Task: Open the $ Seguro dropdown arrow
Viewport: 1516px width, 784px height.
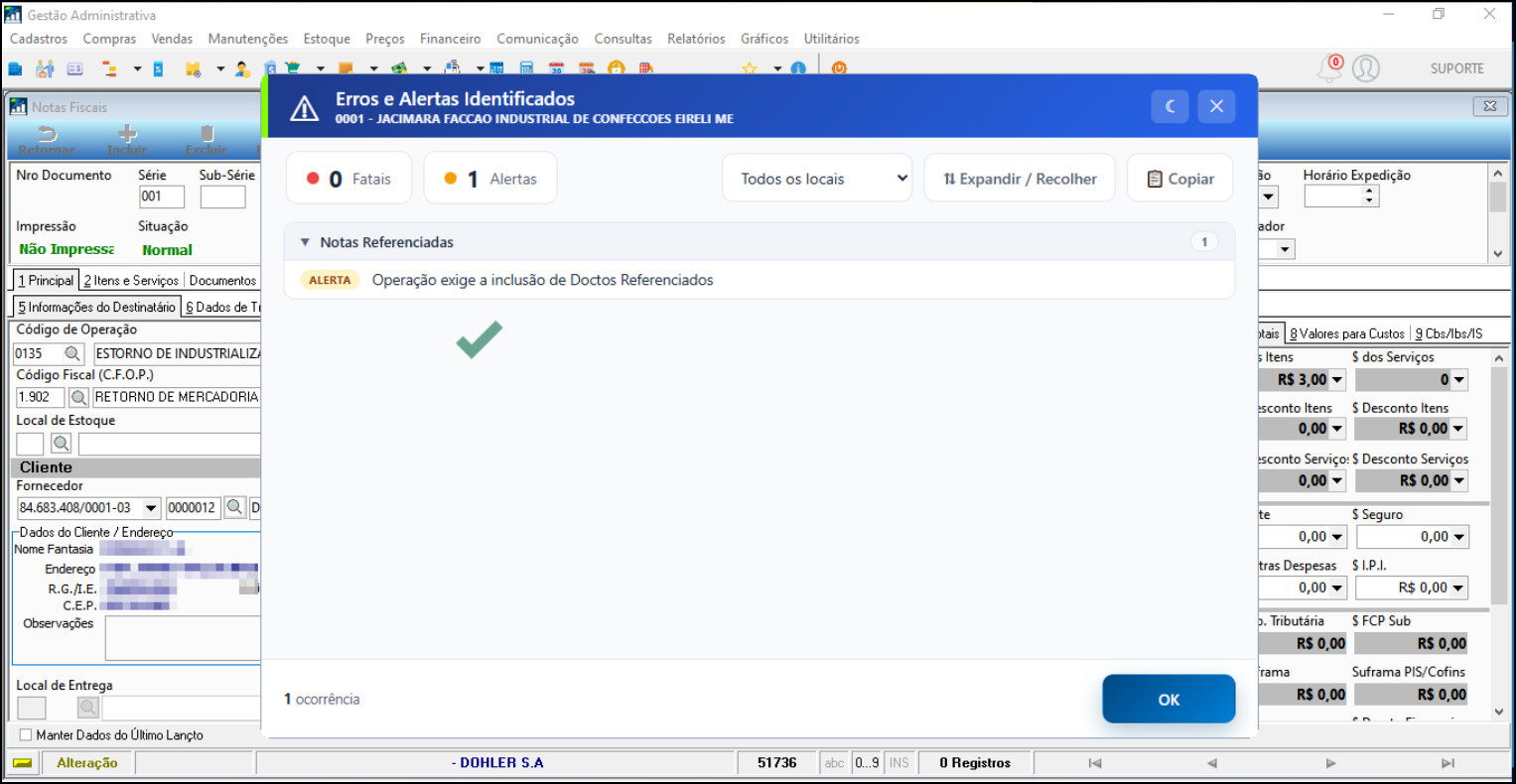Action: (x=1458, y=537)
